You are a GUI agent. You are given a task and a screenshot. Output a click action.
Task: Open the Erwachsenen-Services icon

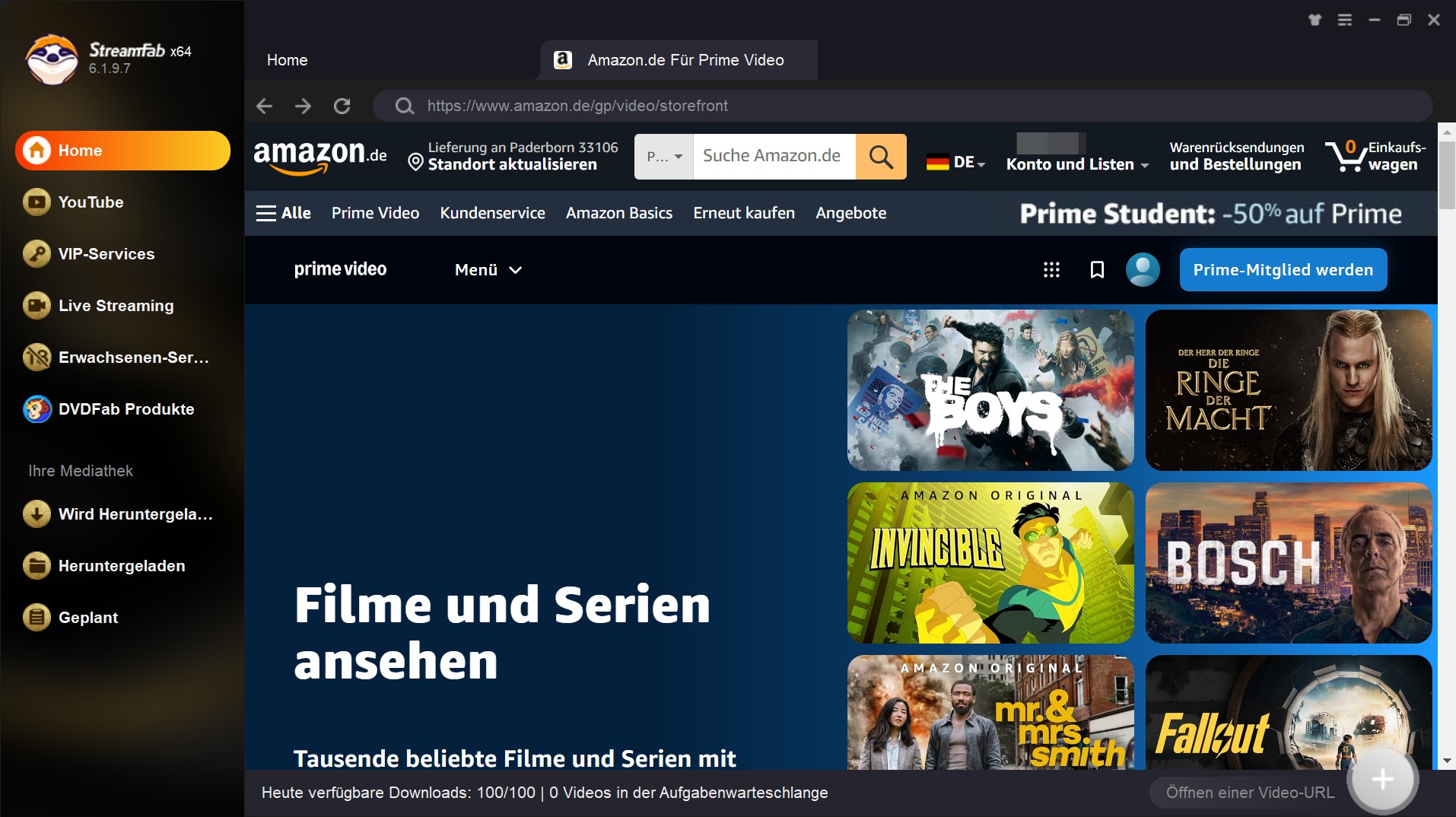tap(37, 358)
